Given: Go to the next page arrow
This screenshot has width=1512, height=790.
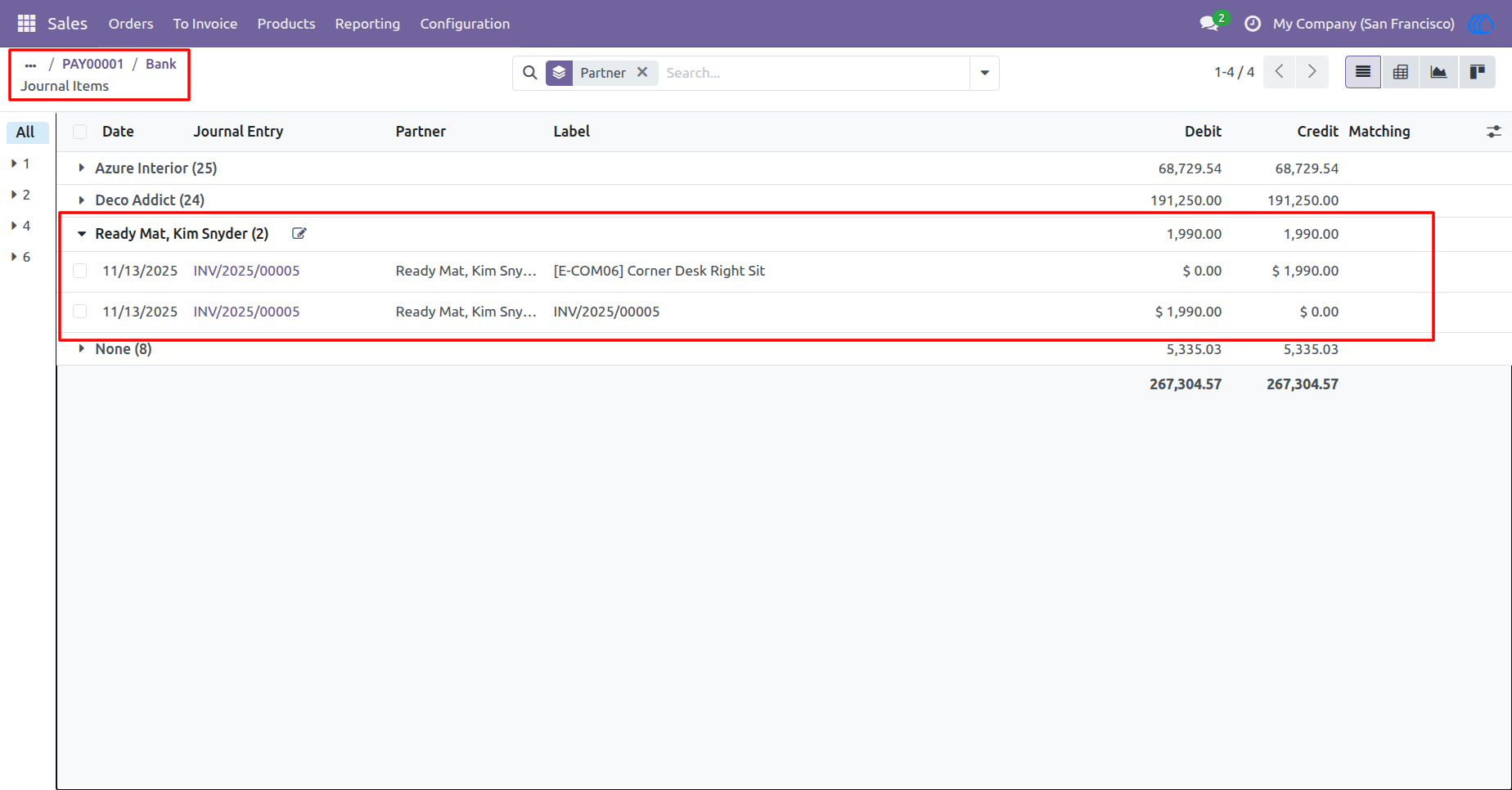Looking at the screenshot, I should 1312,72.
